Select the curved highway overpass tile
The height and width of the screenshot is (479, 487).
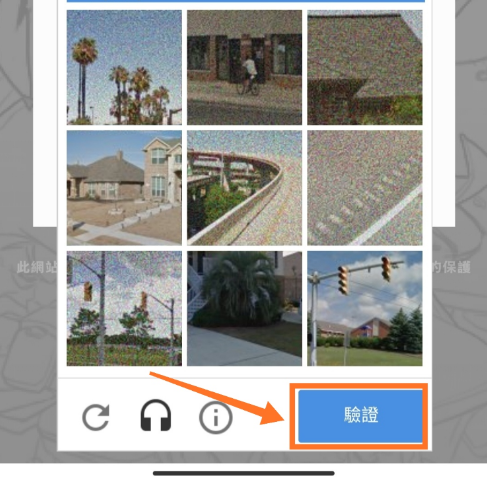(x=244, y=188)
